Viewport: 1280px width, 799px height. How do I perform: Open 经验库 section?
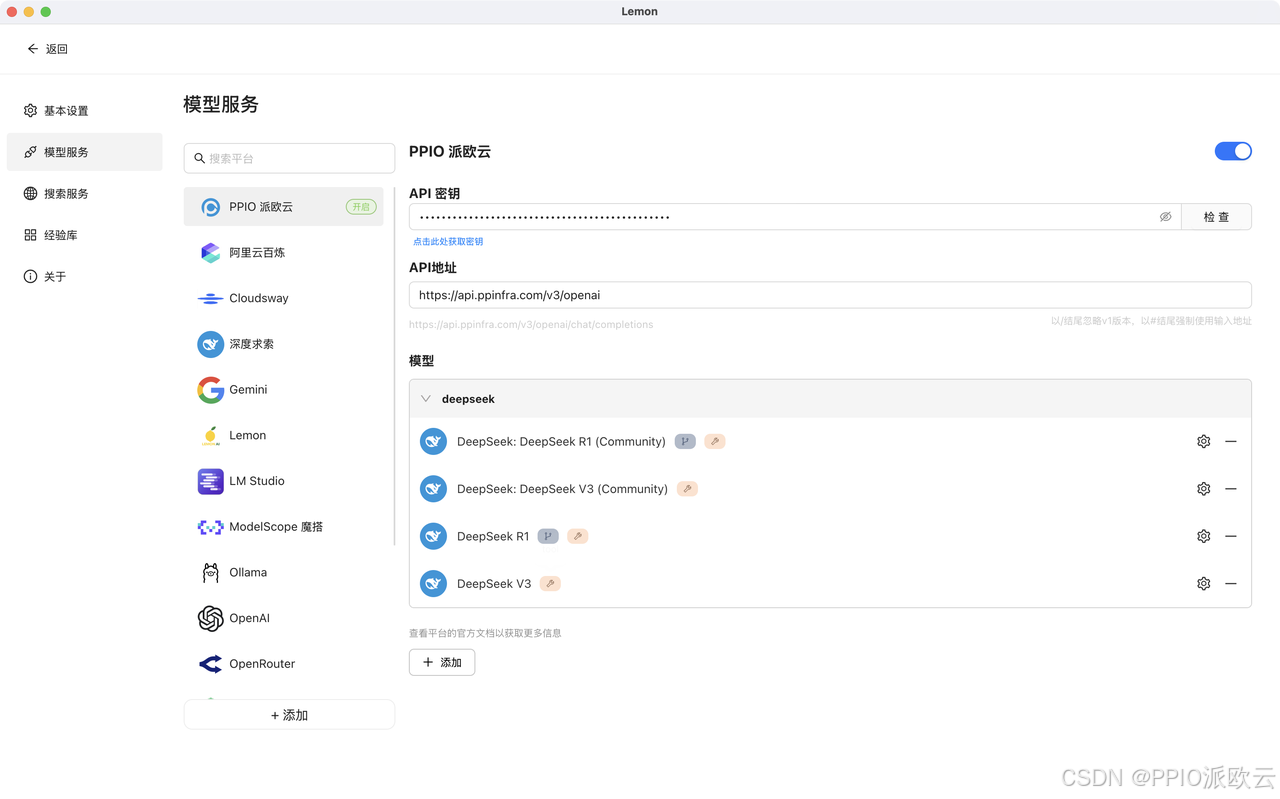[84, 235]
